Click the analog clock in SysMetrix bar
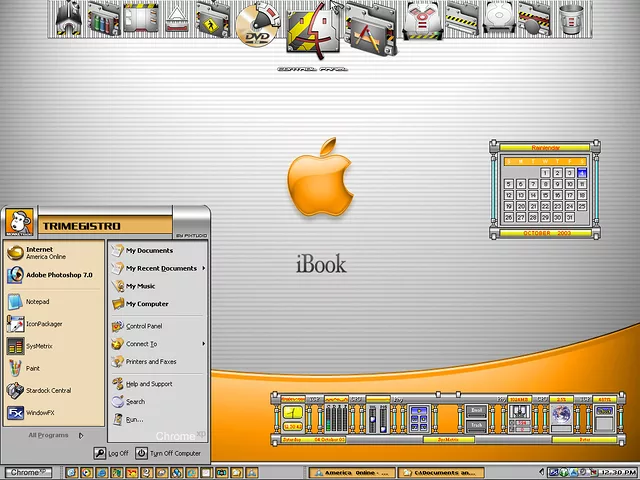 pyautogui.click(x=292, y=412)
